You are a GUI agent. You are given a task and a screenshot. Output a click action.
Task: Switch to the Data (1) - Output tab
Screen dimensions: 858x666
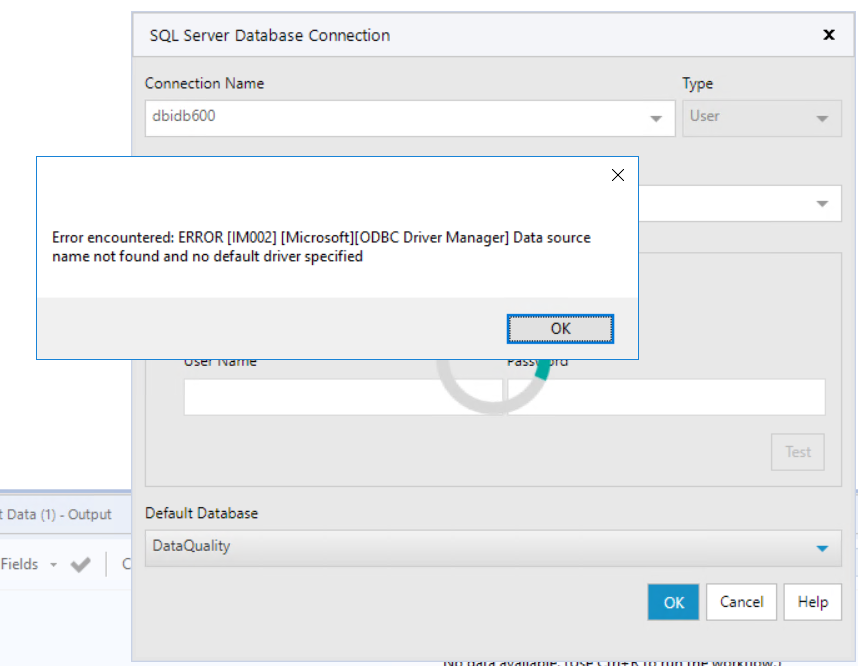55,514
